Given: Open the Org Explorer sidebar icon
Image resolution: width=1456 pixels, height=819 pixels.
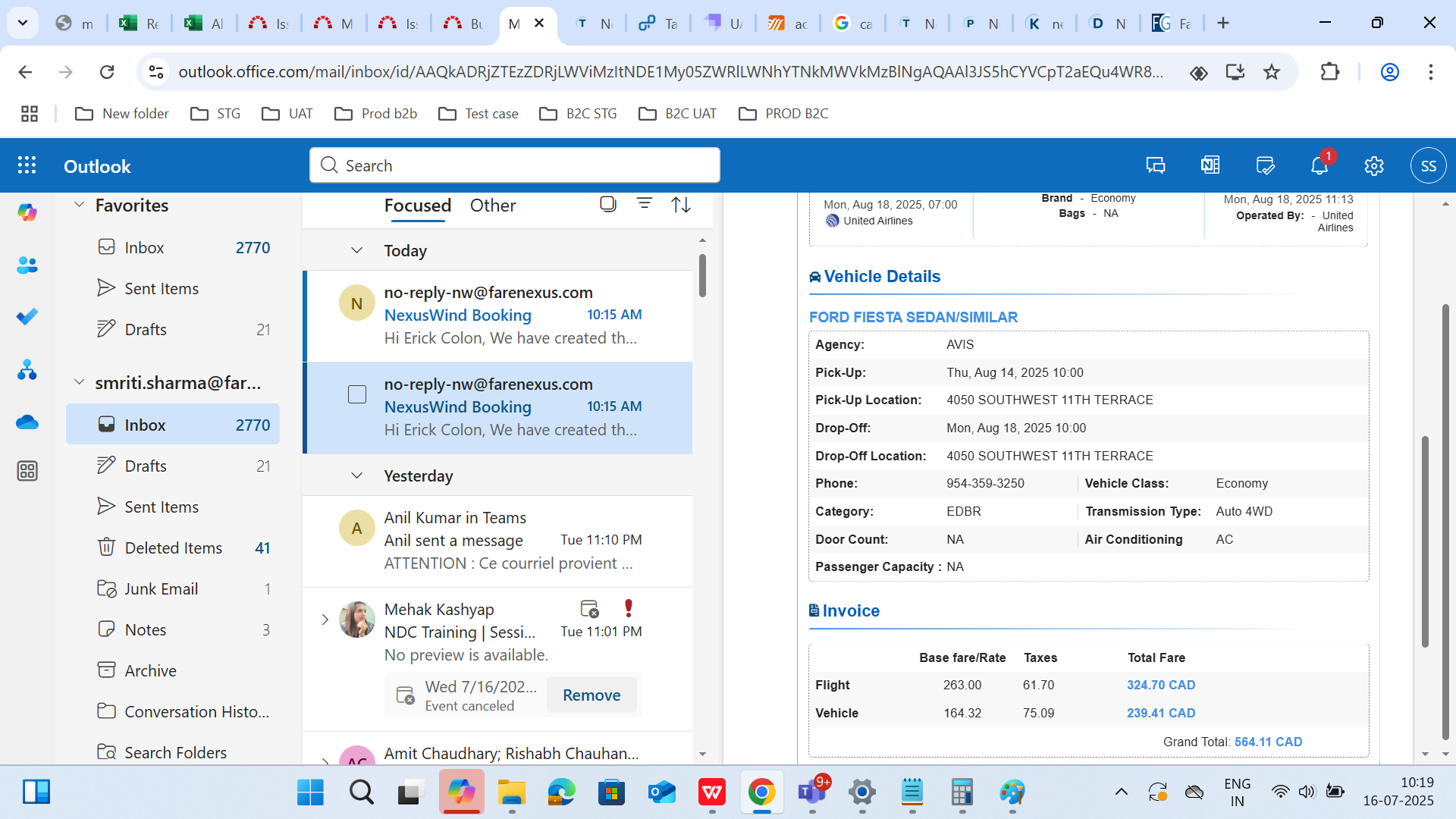Looking at the screenshot, I should click(x=27, y=369).
